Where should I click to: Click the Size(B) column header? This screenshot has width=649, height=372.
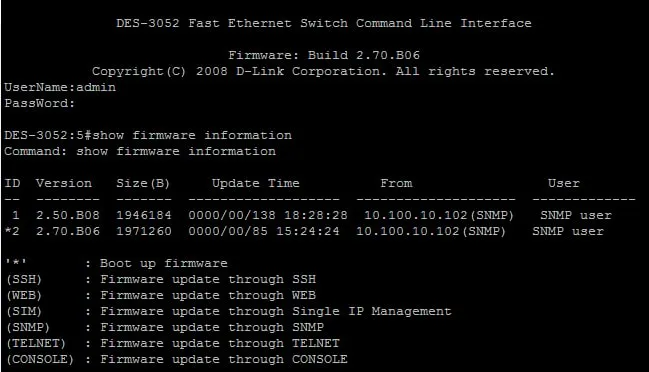pos(143,183)
